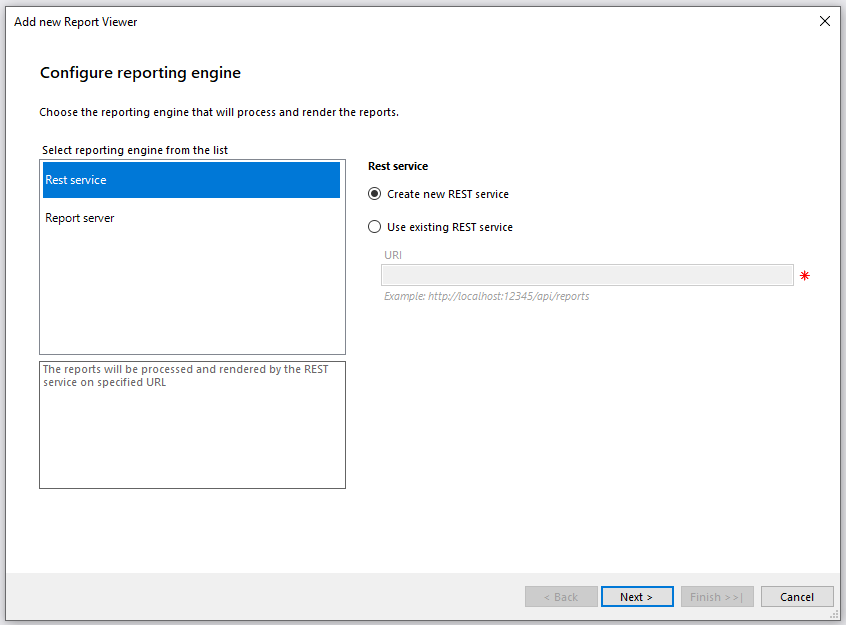Click the disabled Finish button
This screenshot has width=846, height=625.
click(x=717, y=596)
